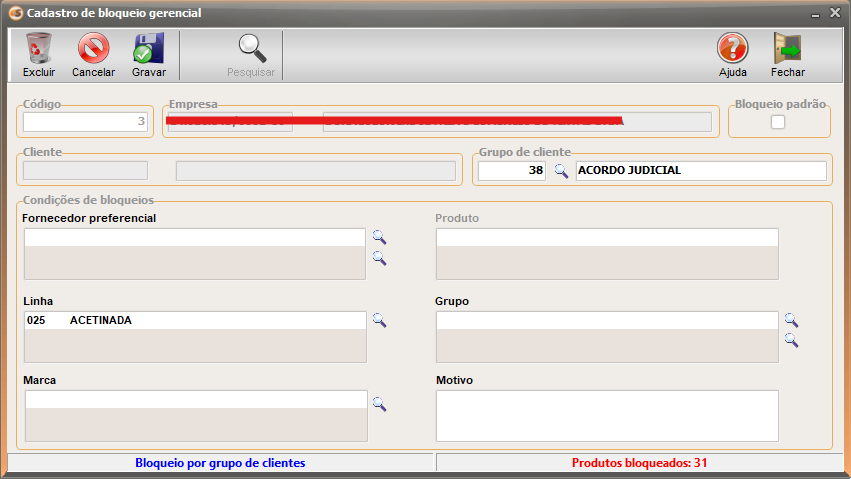Close form with Fechar door icon
The width and height of the screenshot is (851, 479).
(x=787, y=49)
